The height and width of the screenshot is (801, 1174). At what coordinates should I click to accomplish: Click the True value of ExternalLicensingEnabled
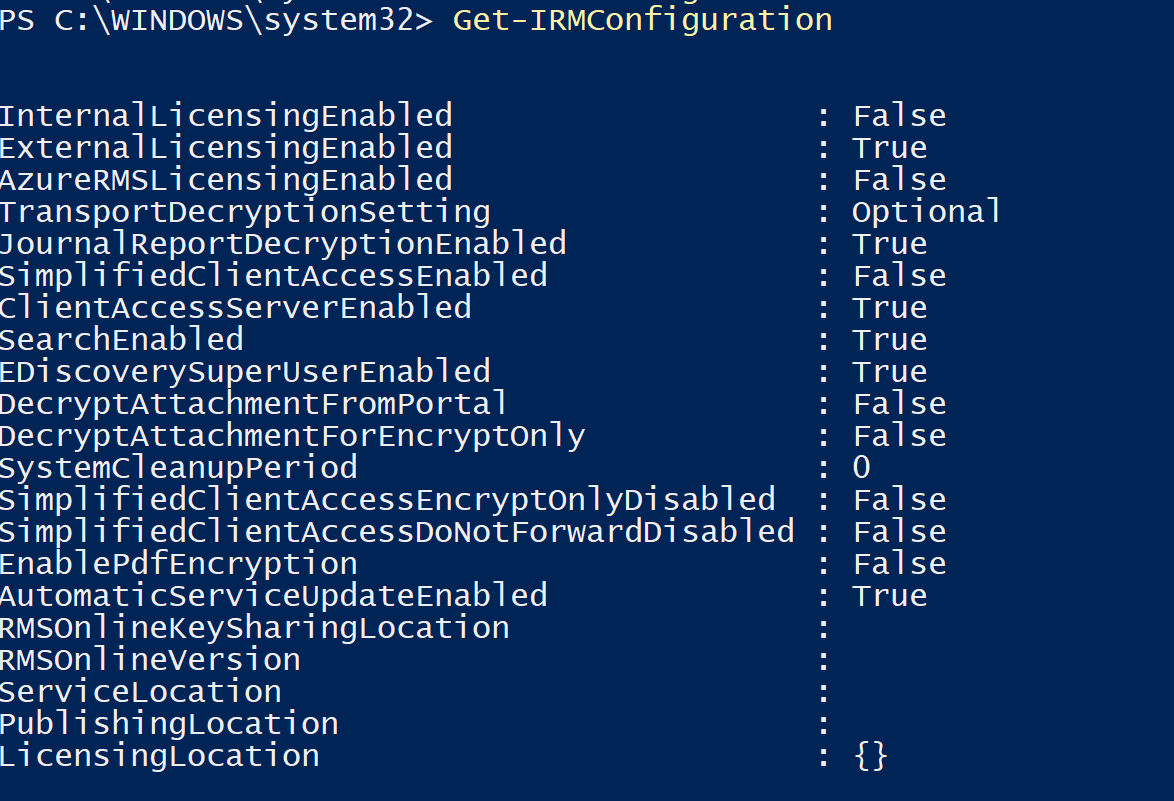(x=889, y=148)
